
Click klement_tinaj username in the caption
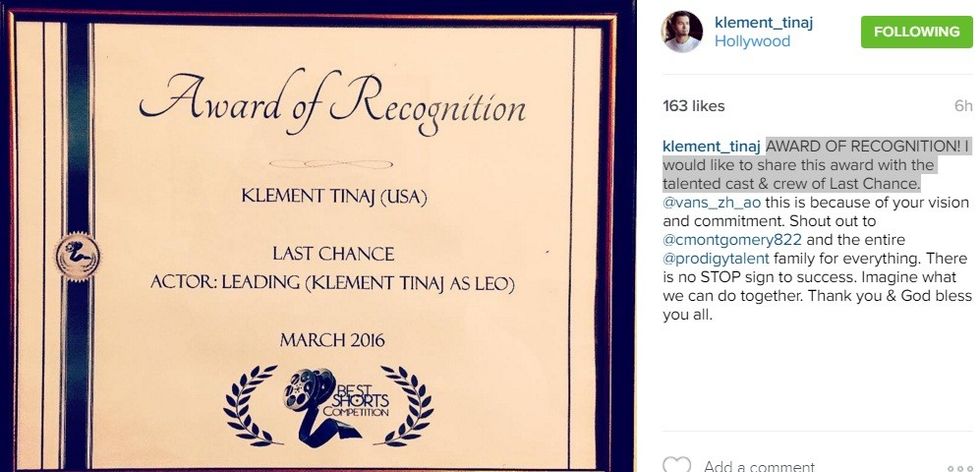tap(712, 145)
